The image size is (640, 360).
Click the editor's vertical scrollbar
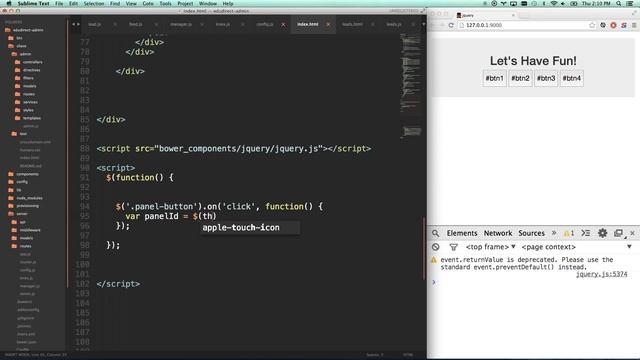click(424, 249)
